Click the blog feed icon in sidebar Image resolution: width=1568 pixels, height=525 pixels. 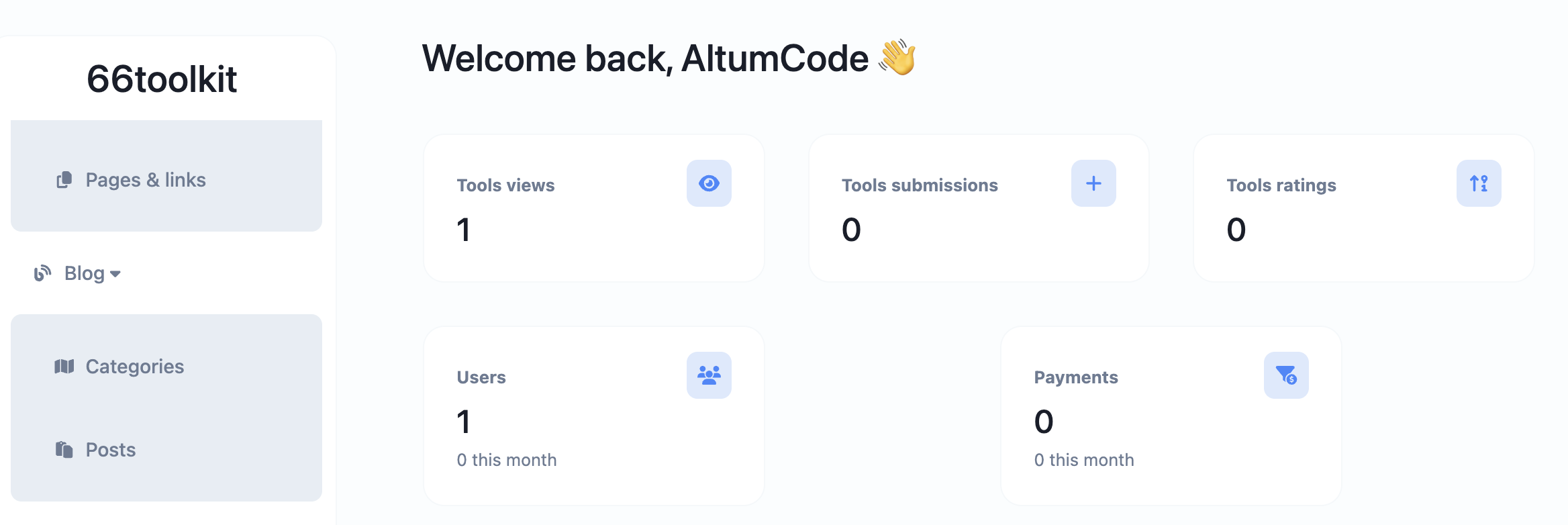pyautogui.click(x=42, y=273)
